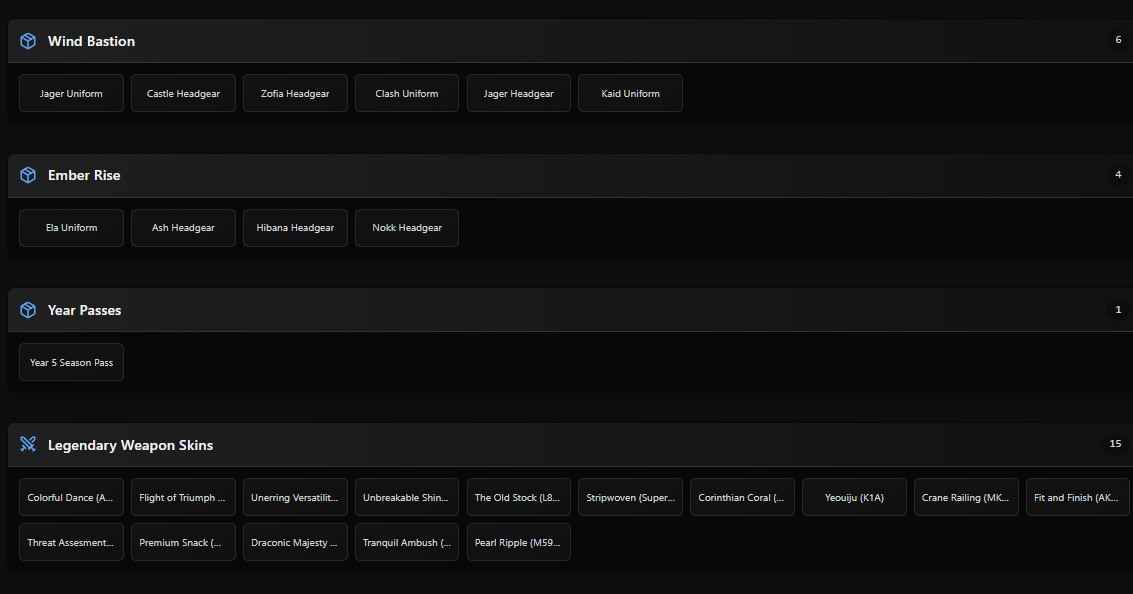
Task: Click the Legendary Weapon Skins count badge
Action: point(1115,444)
